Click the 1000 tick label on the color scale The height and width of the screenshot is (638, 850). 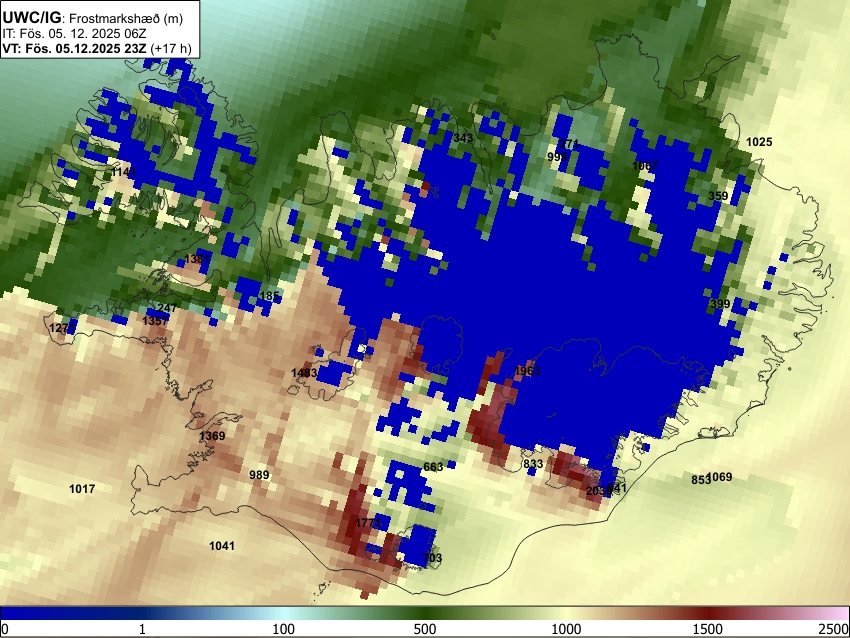click(x=566, y=629)
